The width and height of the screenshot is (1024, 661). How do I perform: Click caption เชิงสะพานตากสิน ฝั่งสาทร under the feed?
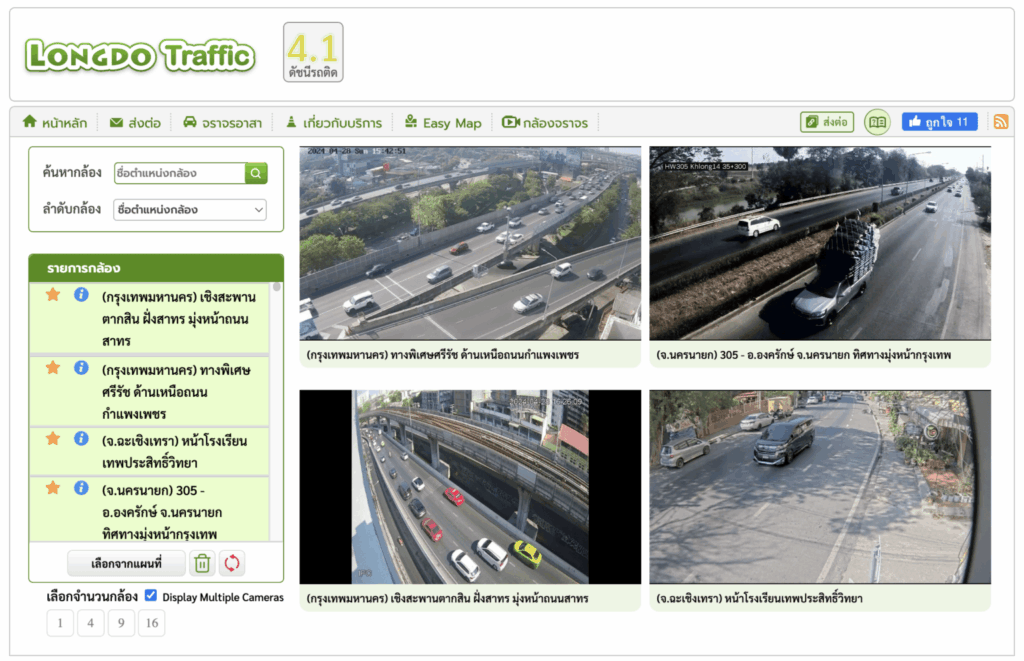[447, 599]
